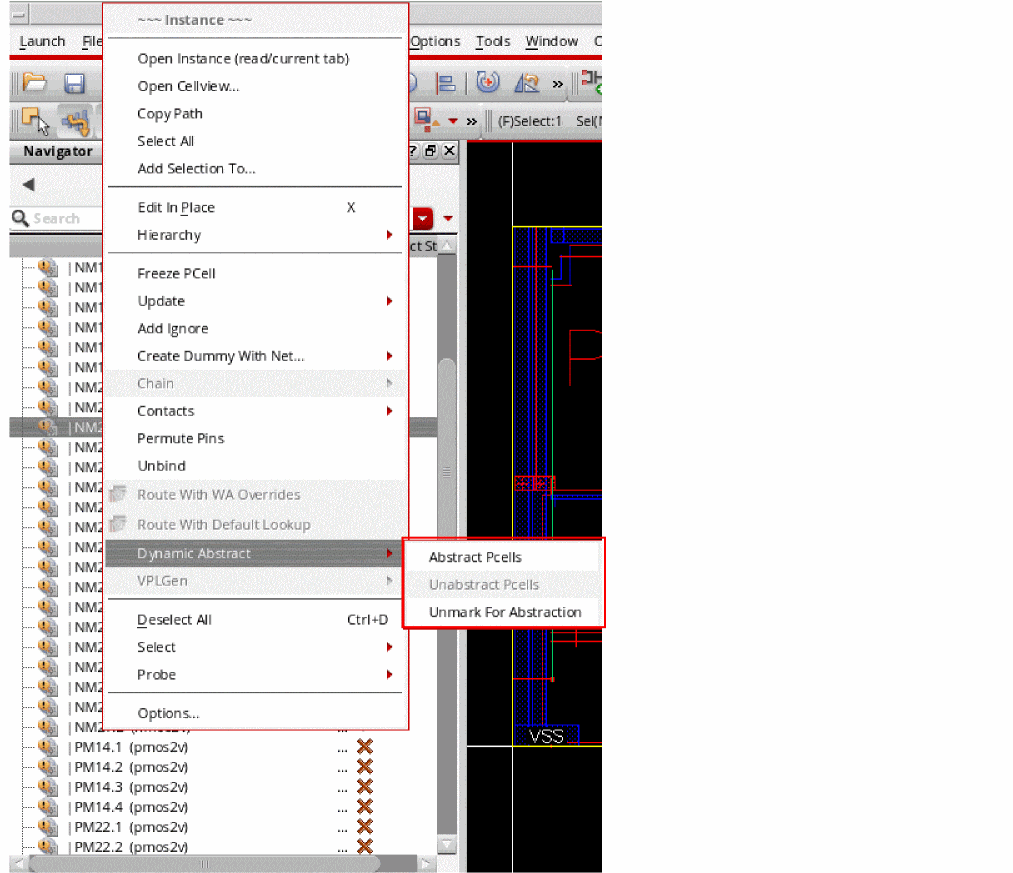This screenshot has width=1013, height=873.
Task: Select the PM14.3 (pmos2v) tree item
Action: 130,787
